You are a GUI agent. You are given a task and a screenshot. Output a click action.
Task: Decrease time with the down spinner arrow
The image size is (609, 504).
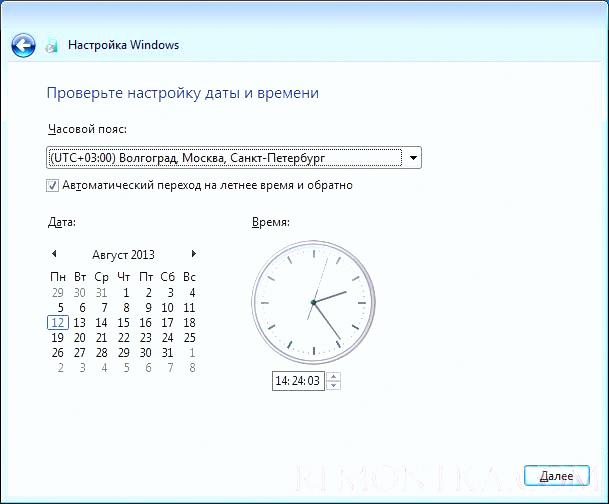coord(333,386)
